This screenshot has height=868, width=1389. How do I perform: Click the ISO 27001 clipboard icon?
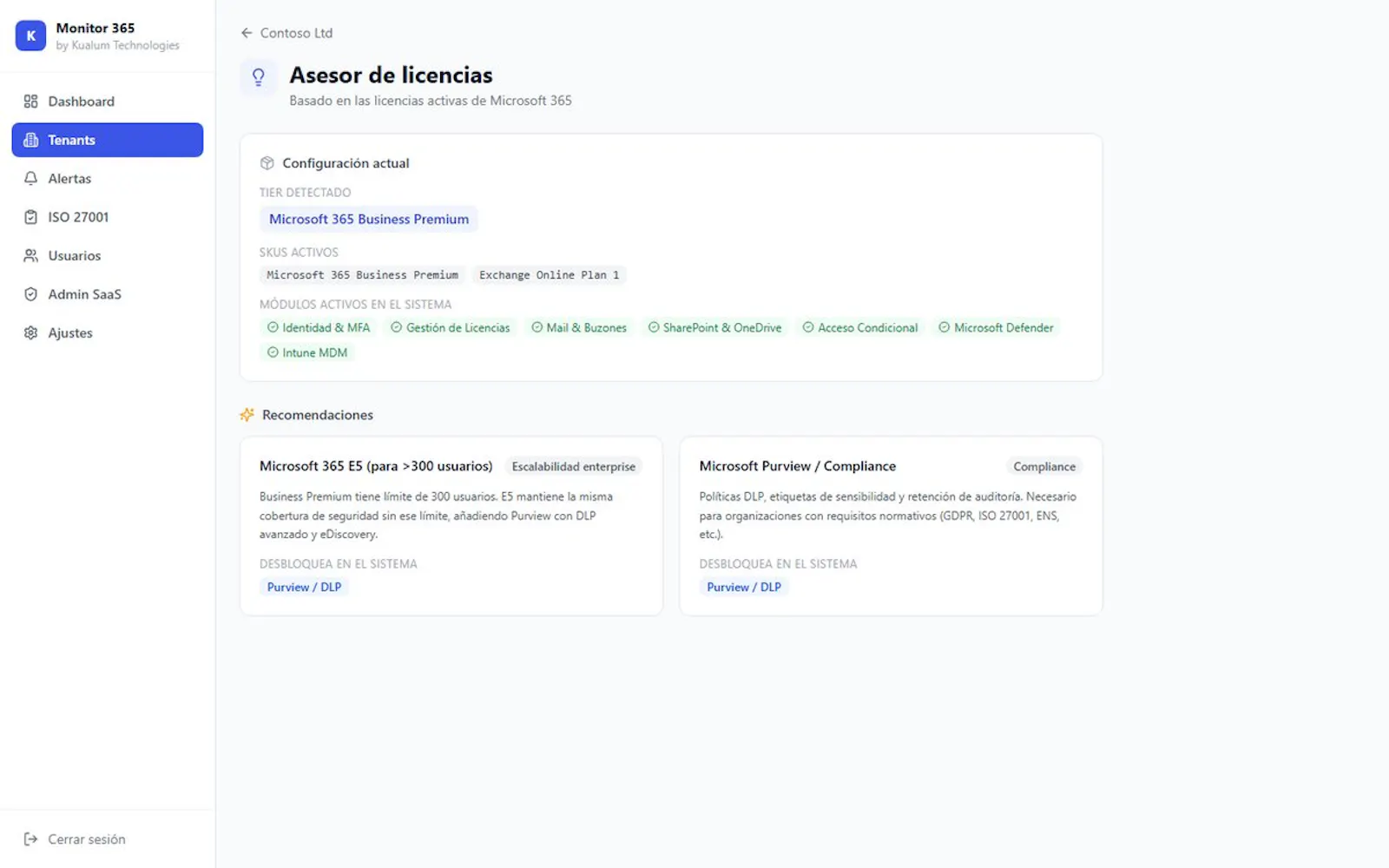(x=31, y=217)
